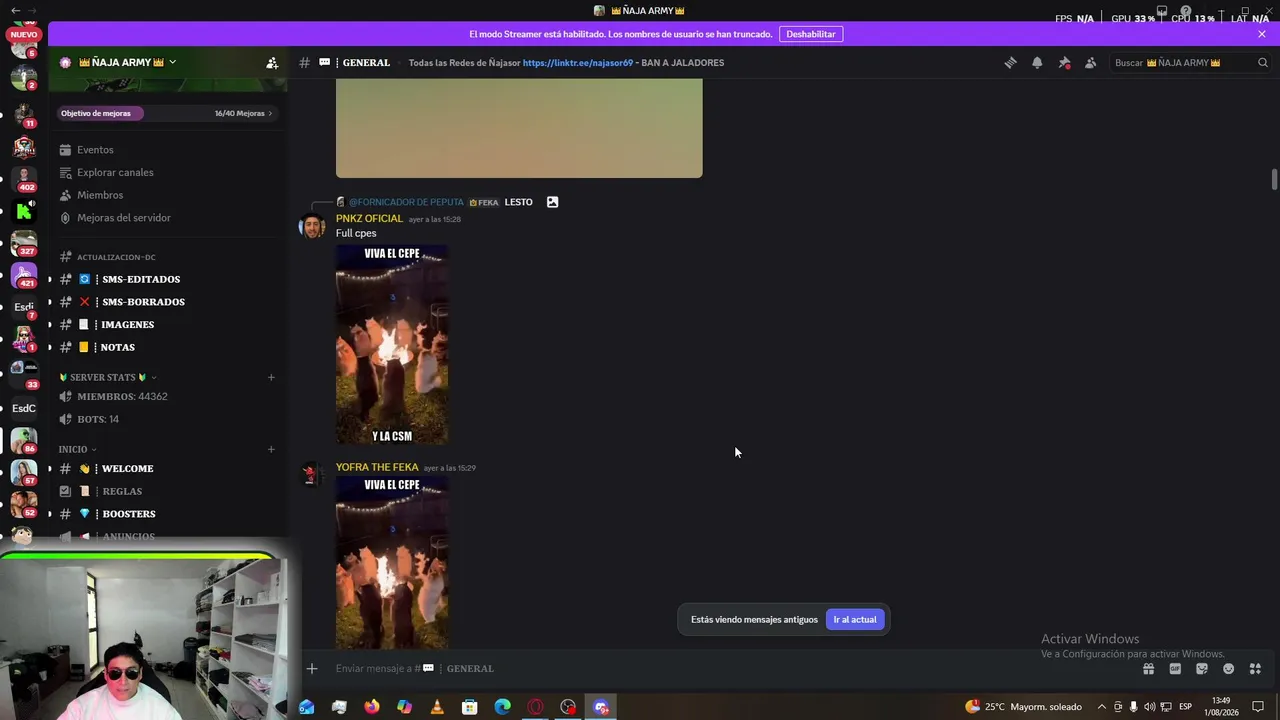Click the PNKZ OFICIAL username
This screenshot has height=720, width=1280.
369,218
